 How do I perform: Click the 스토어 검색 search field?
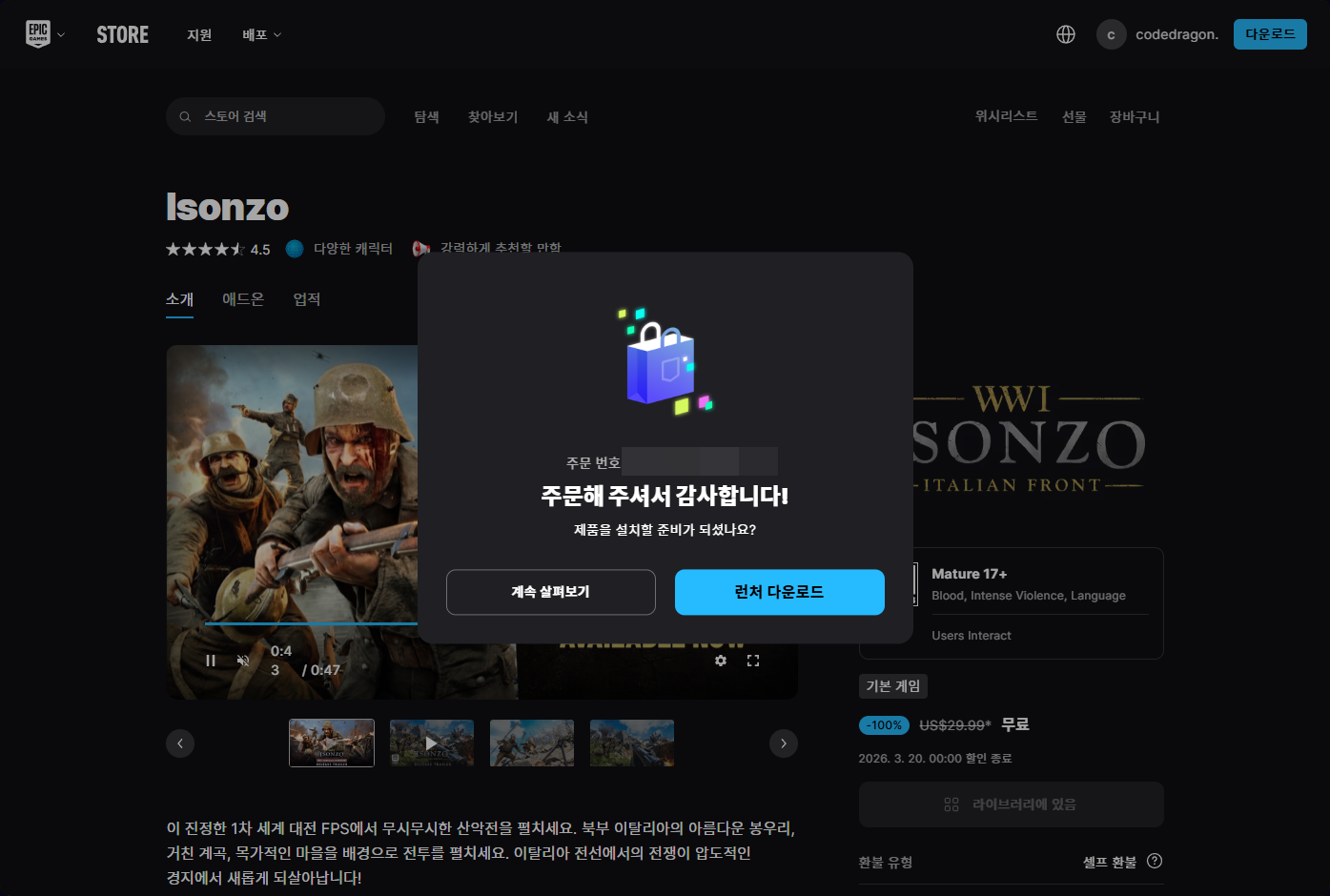click(x=276, y=116)
